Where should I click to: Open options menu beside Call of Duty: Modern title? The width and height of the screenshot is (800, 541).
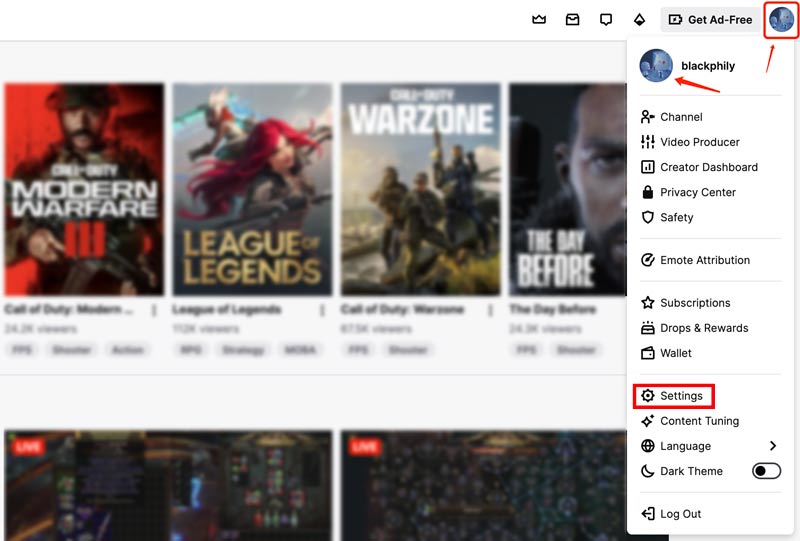(154, 310)
